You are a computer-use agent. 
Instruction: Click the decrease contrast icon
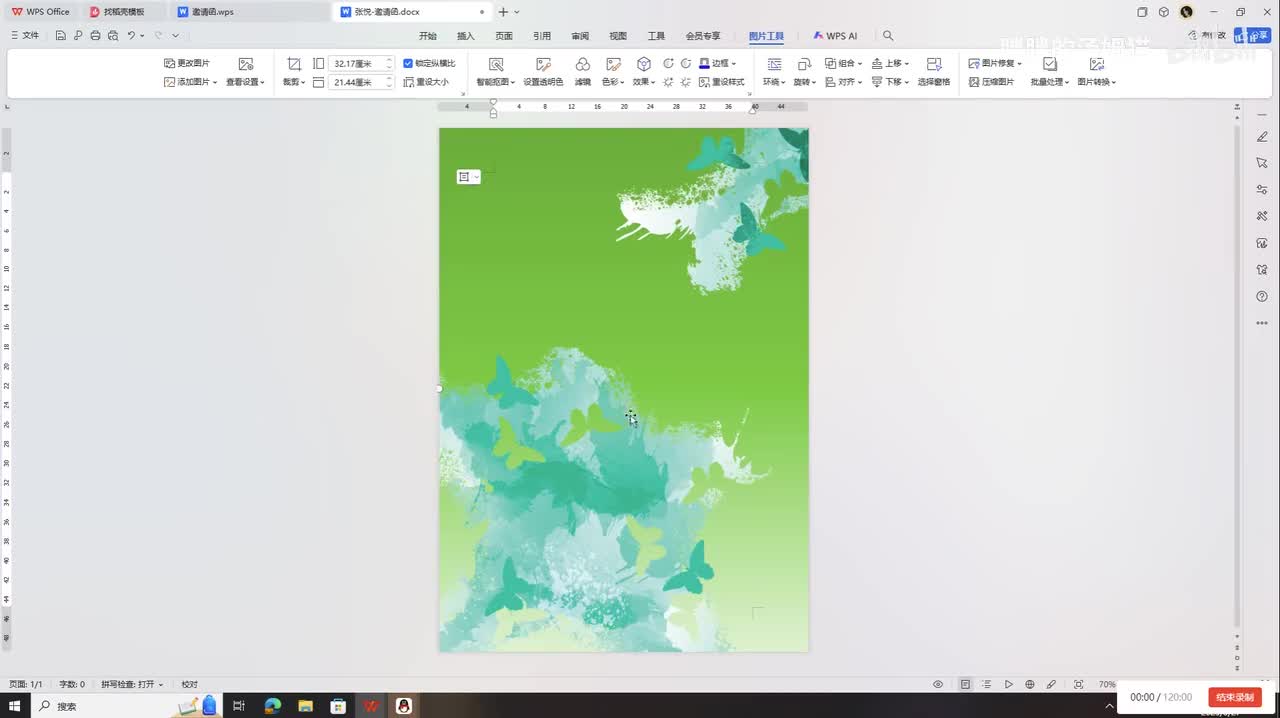(x=686, y=63)
